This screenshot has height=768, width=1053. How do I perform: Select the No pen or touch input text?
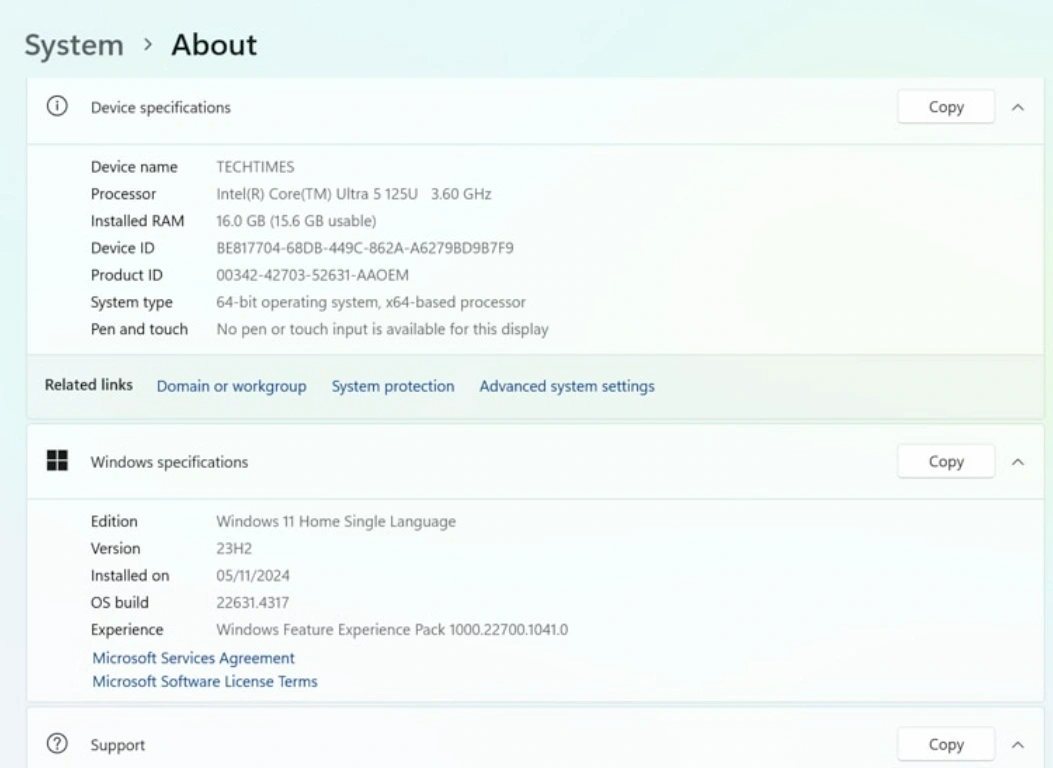382,329
